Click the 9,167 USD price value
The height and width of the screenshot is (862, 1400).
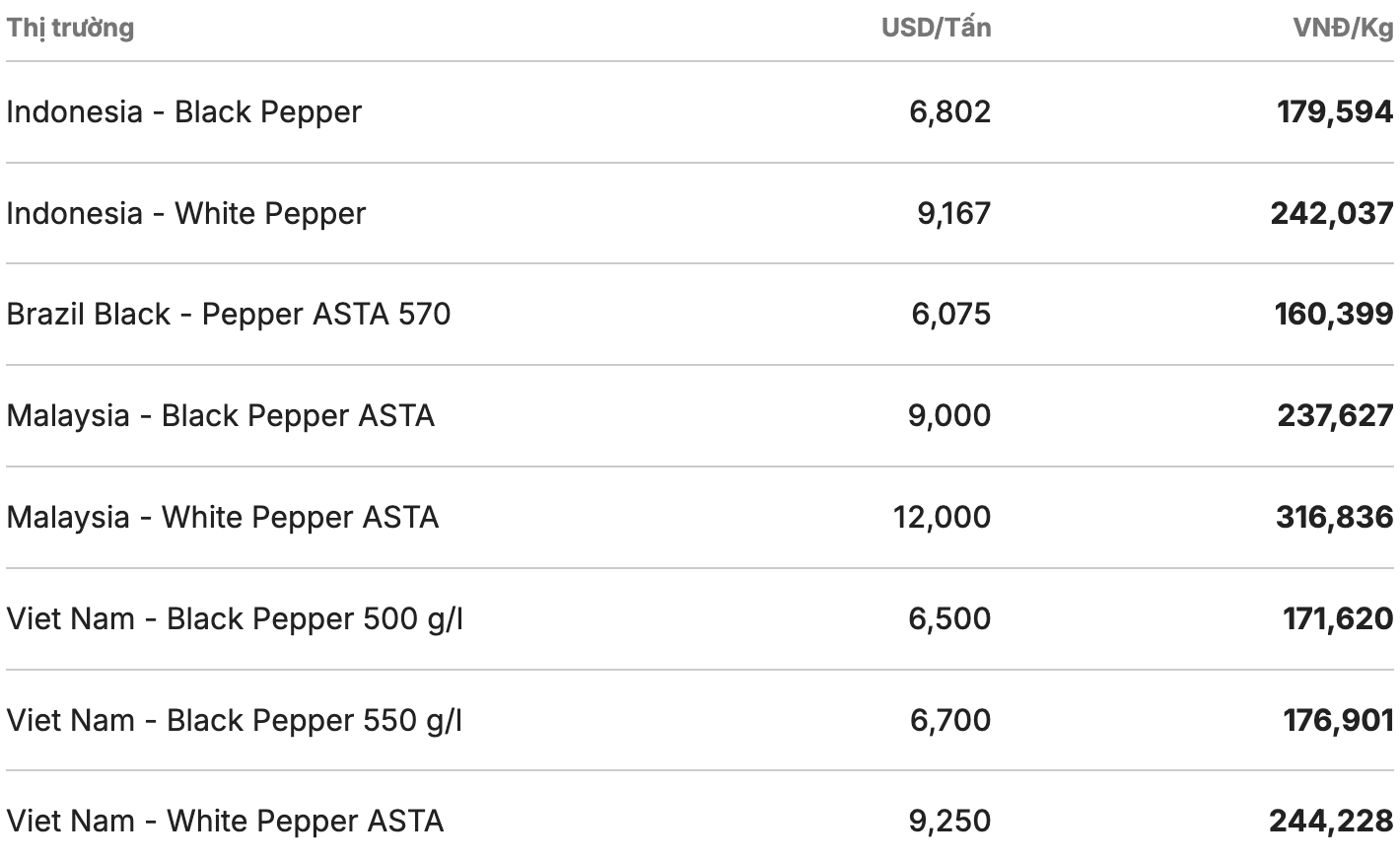[x=953, y=213]
